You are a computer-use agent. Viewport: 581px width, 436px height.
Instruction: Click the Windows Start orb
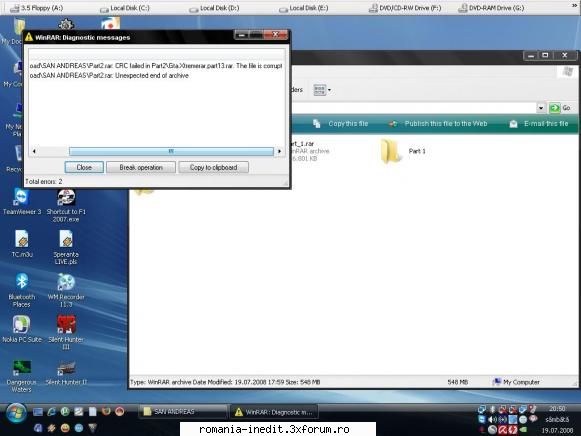click(16, 413)
